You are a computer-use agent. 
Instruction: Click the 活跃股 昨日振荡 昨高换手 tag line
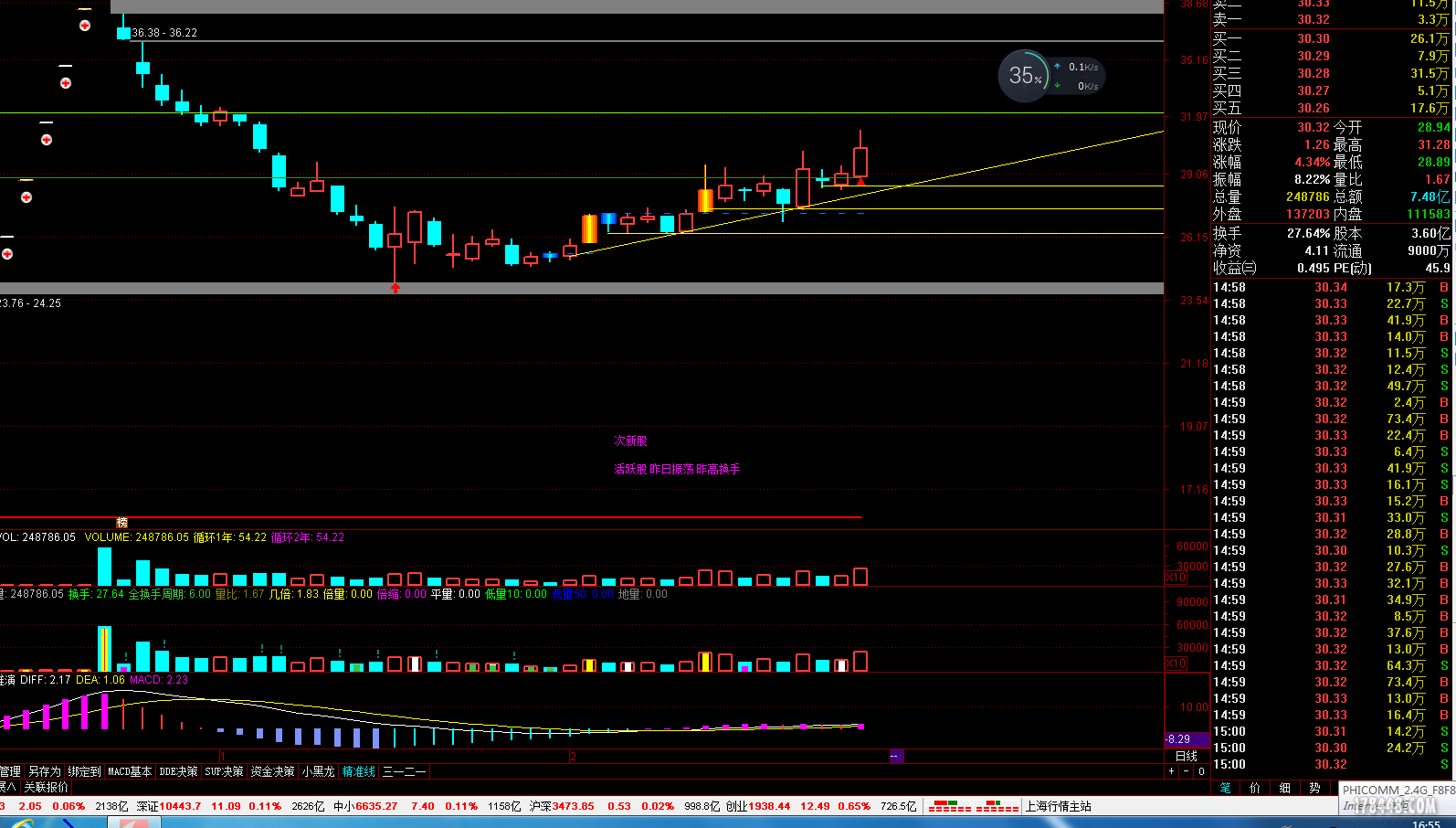click(x=677, y=469)
